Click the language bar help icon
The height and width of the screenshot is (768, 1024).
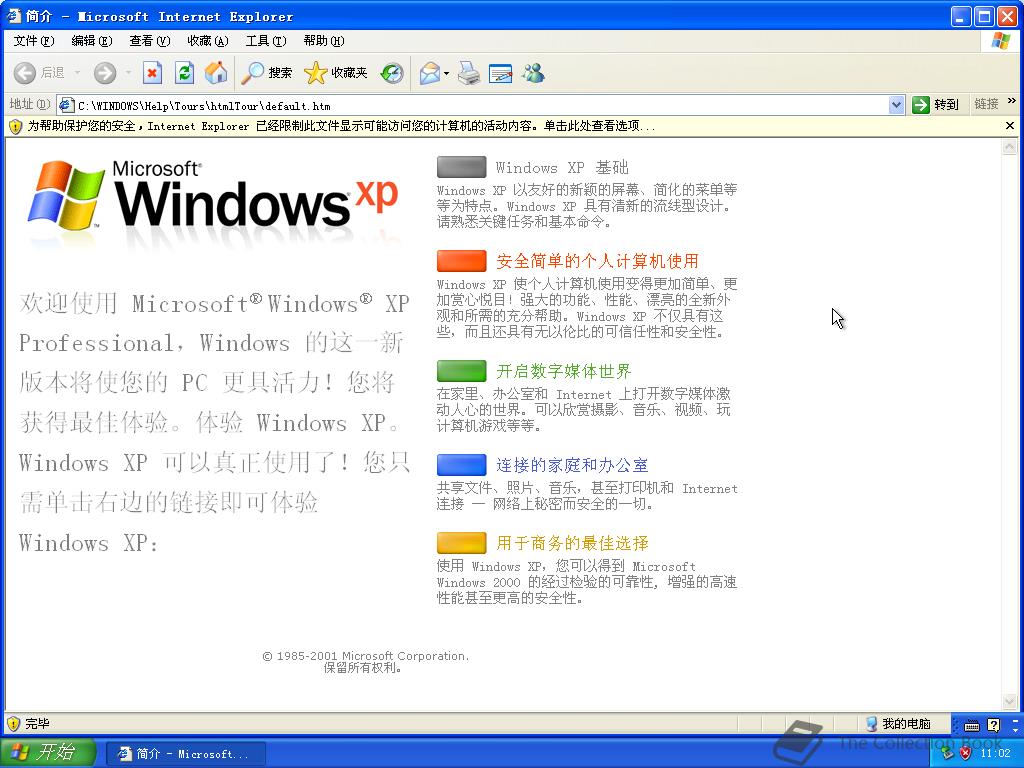click(993, 725)
